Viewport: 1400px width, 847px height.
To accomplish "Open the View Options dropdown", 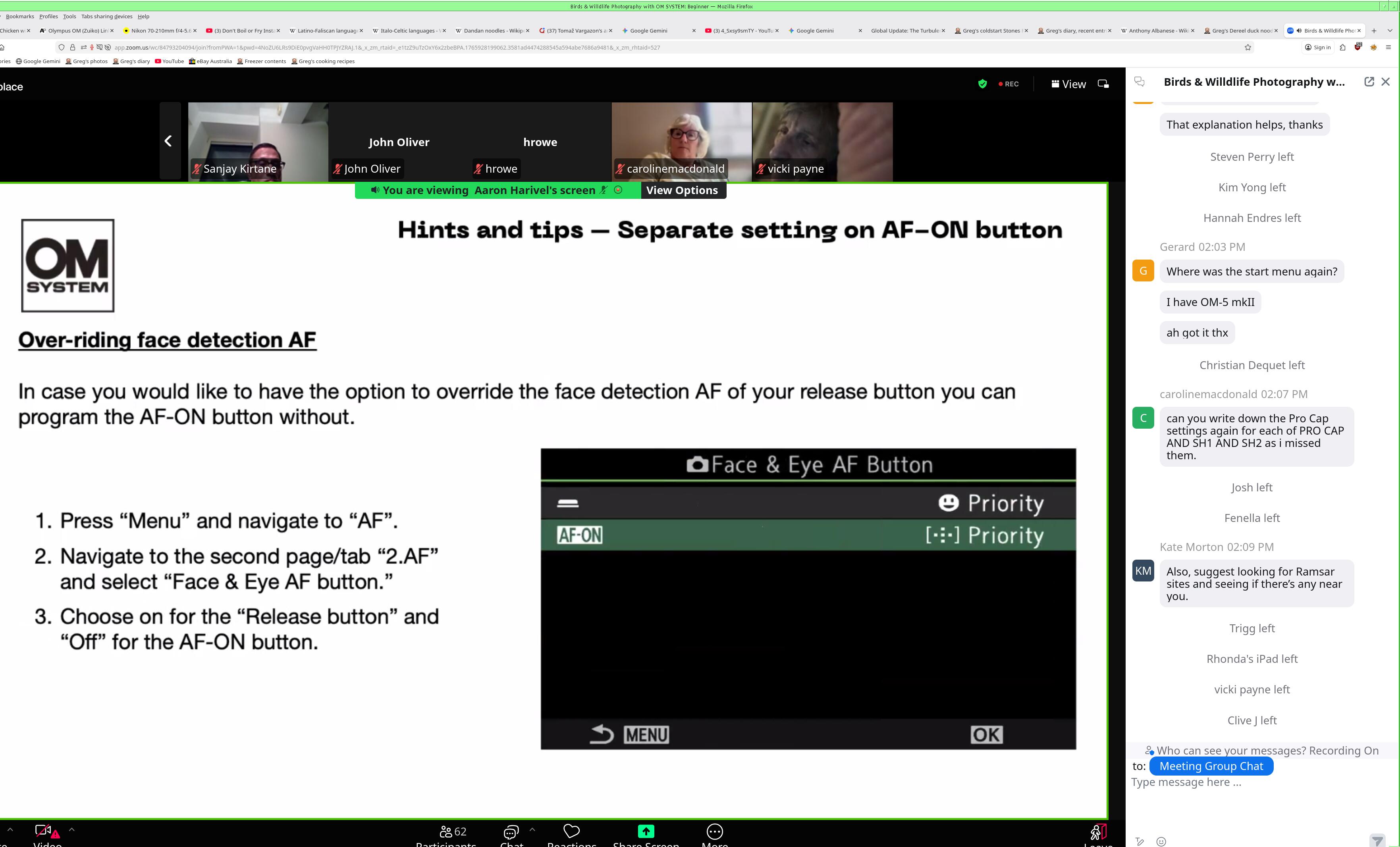I will point(682,190).
